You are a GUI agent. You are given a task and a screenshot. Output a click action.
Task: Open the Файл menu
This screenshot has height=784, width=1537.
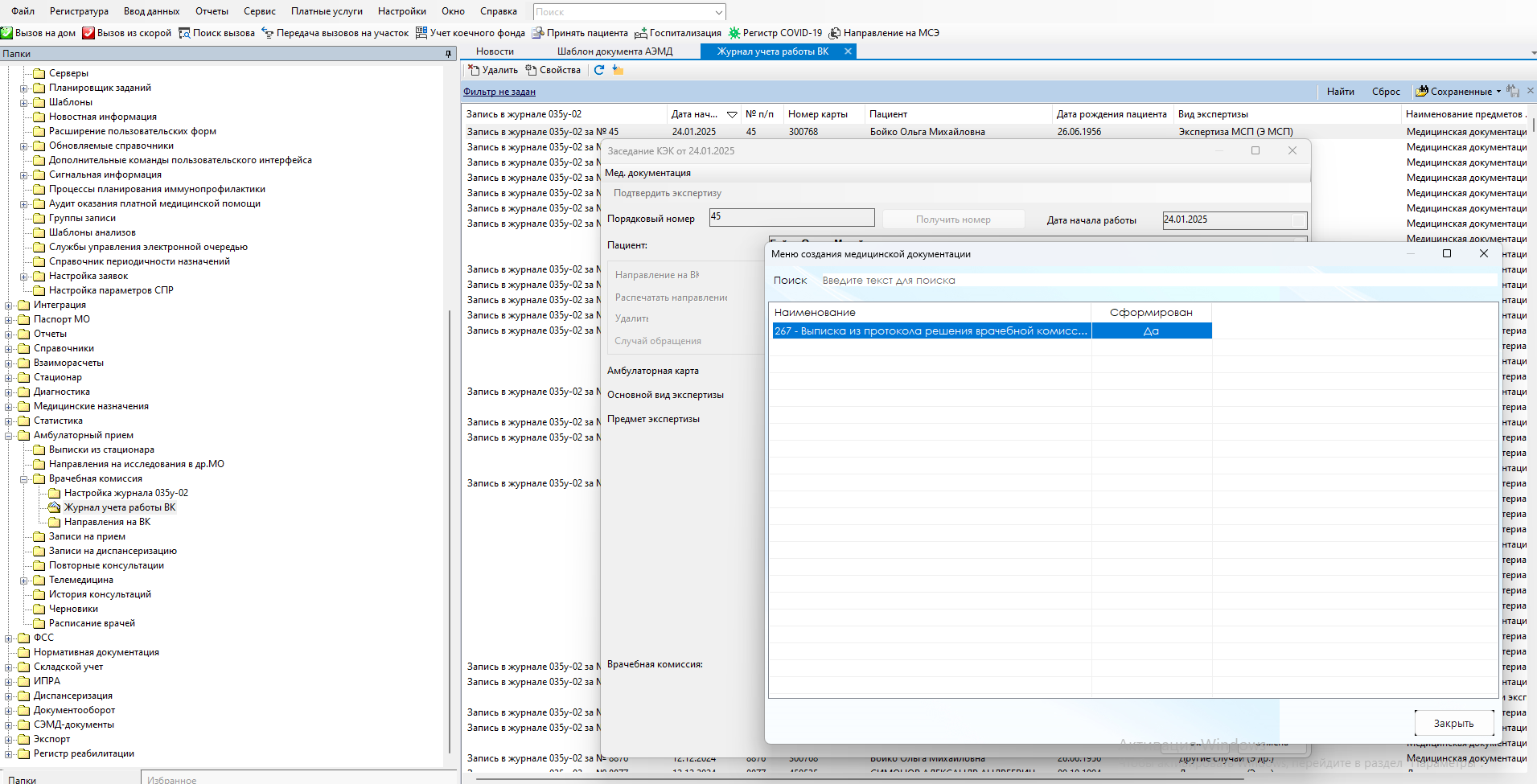[23, 11]
